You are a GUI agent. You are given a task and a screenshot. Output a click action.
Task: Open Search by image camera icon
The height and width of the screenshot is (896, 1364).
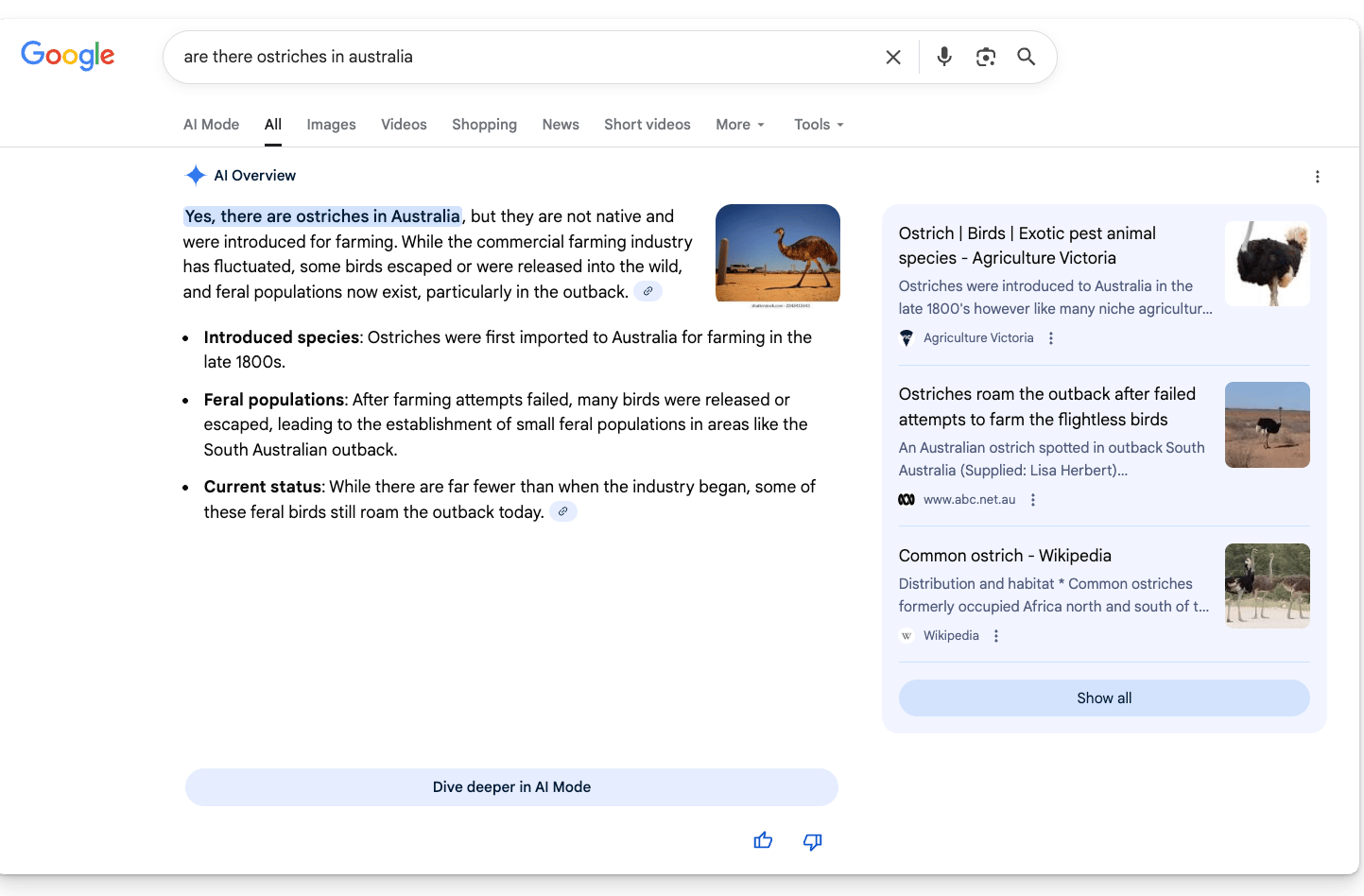pos(986,57)
